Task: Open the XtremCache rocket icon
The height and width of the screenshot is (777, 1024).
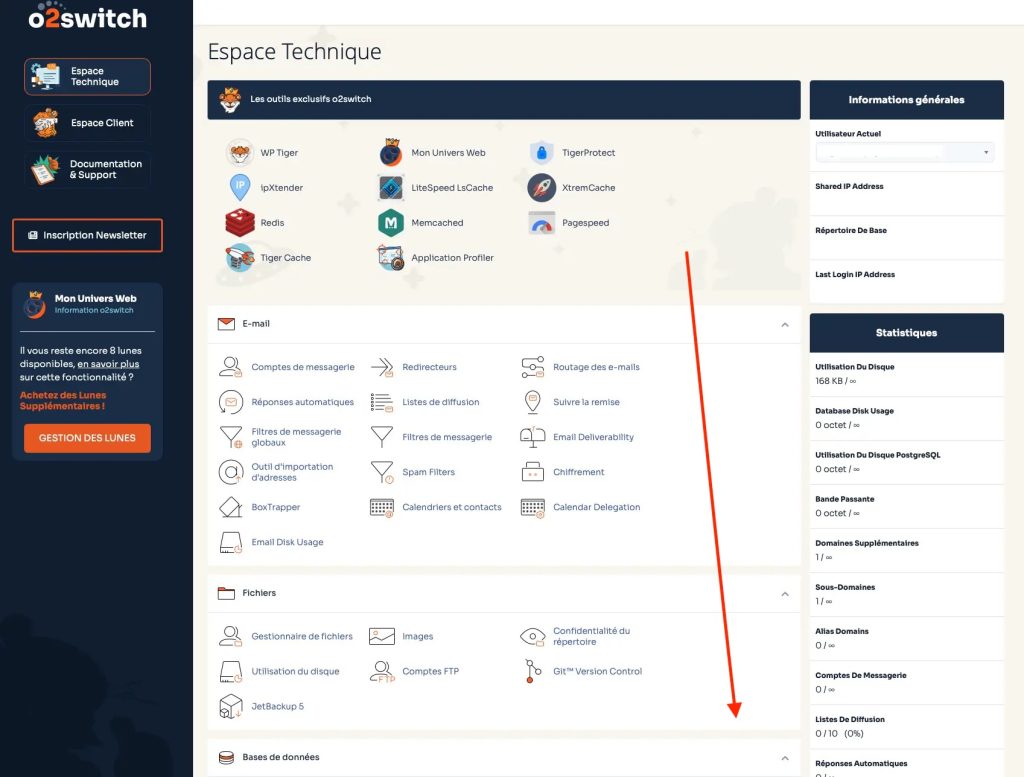Action: 541,187
